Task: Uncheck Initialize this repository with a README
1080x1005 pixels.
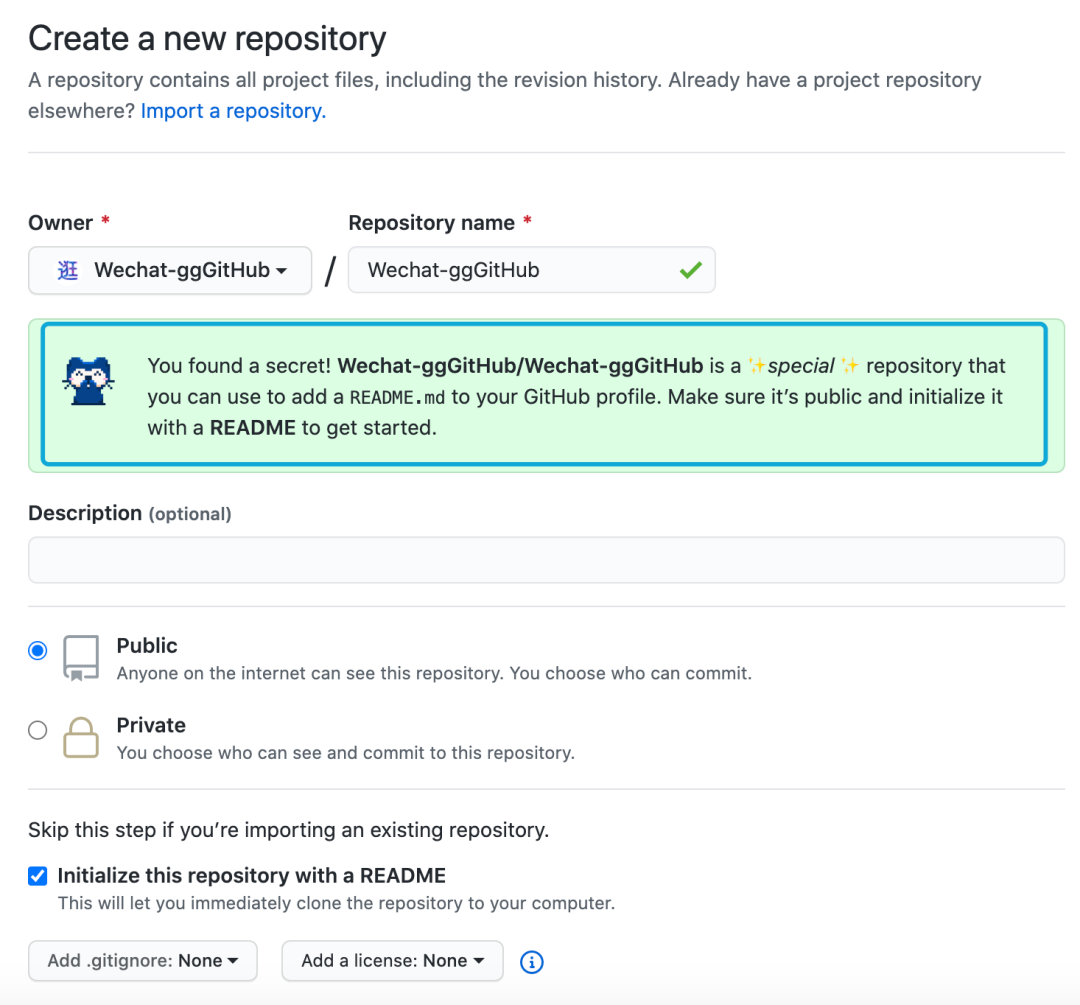Action: [38, 876]
